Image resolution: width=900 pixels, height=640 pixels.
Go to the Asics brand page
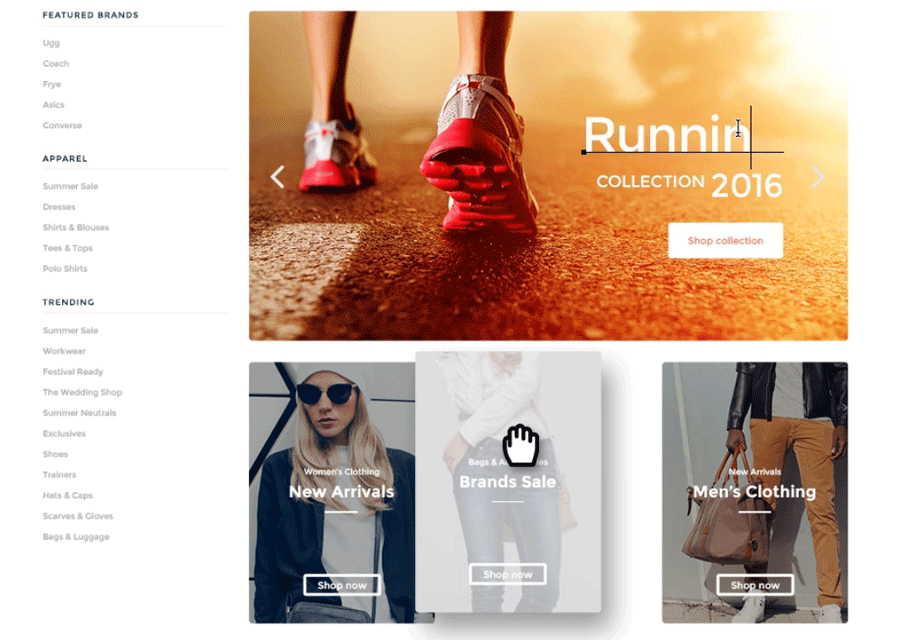coord(53,105)
